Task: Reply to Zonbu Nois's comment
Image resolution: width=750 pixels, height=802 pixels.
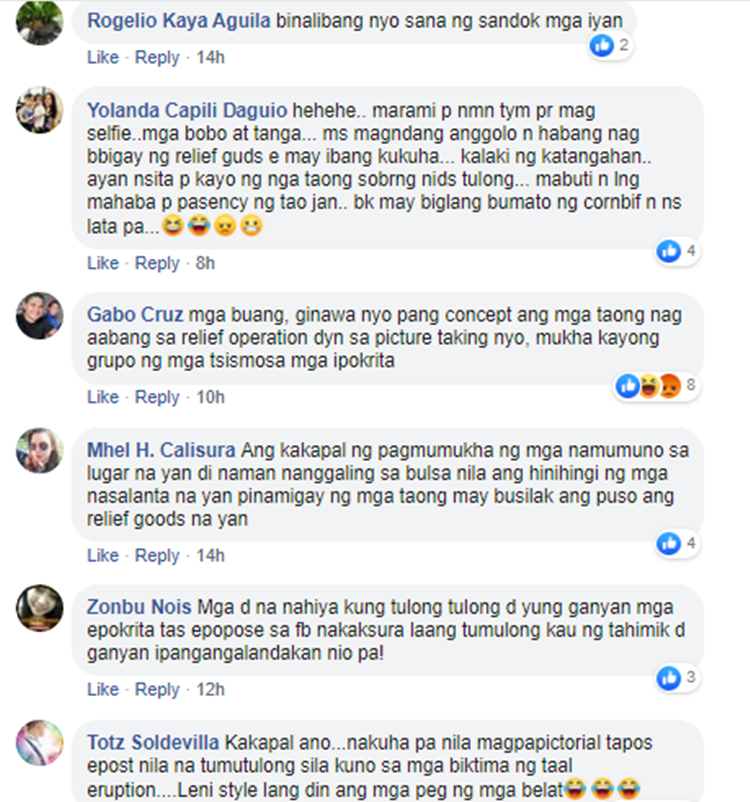Action: [x=157, y=689]
